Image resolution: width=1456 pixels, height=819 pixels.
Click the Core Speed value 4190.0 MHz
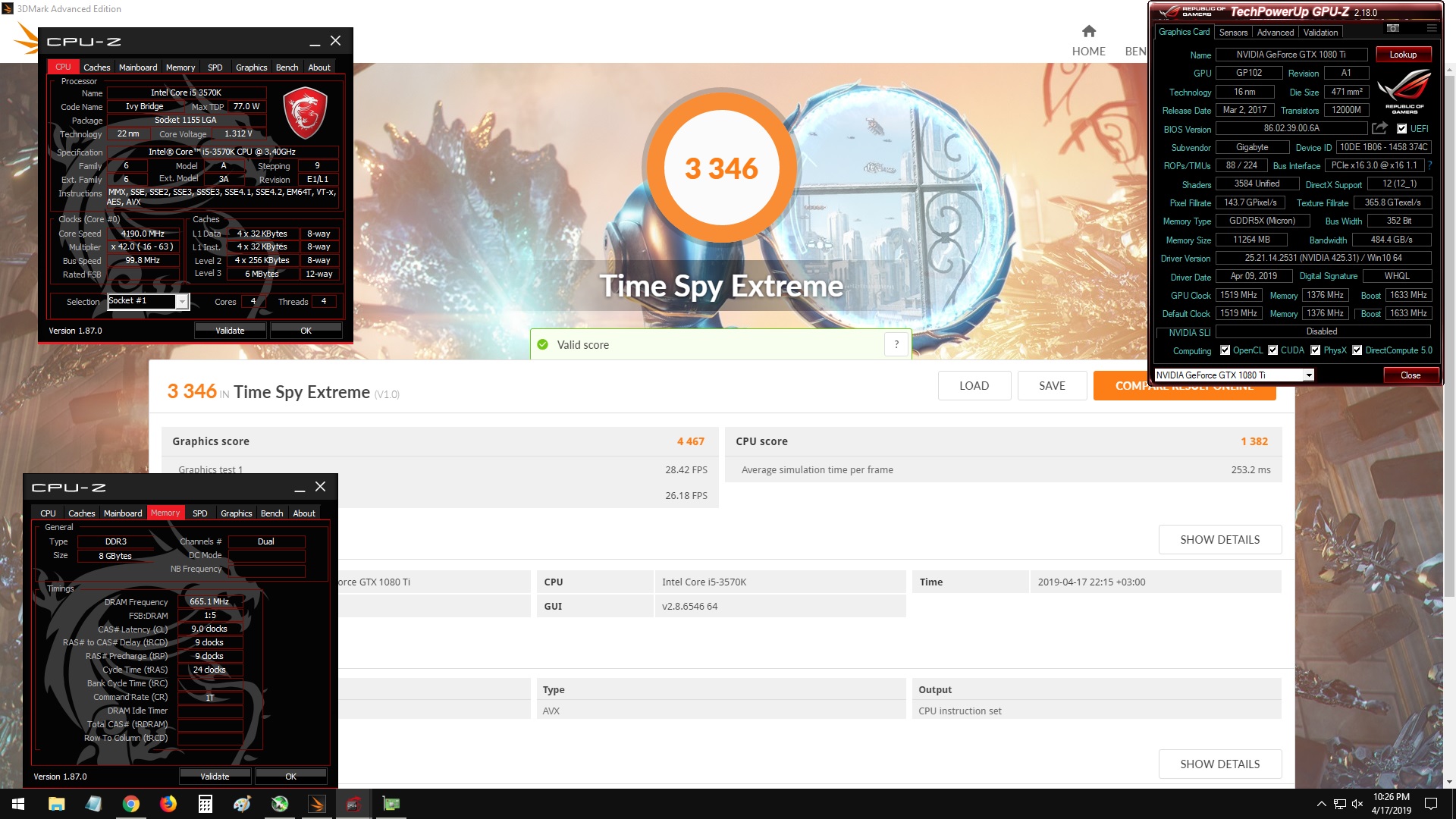click(x=143, y=234)
